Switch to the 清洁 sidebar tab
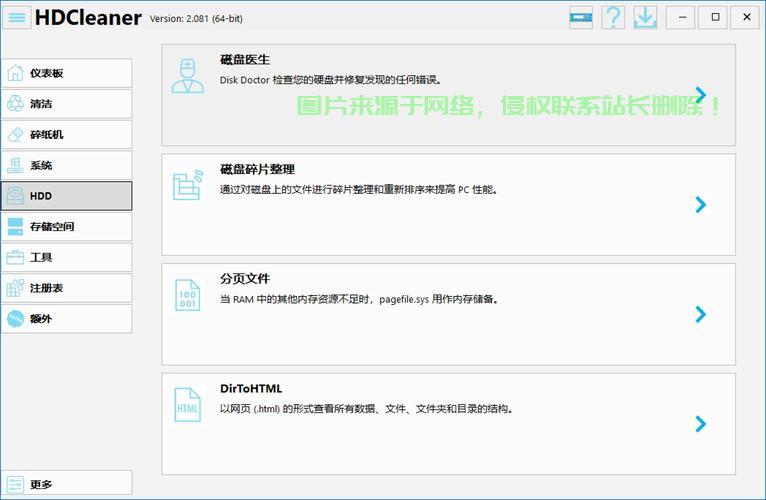Screen dimensions: 766x500 (x=66, y=104)
